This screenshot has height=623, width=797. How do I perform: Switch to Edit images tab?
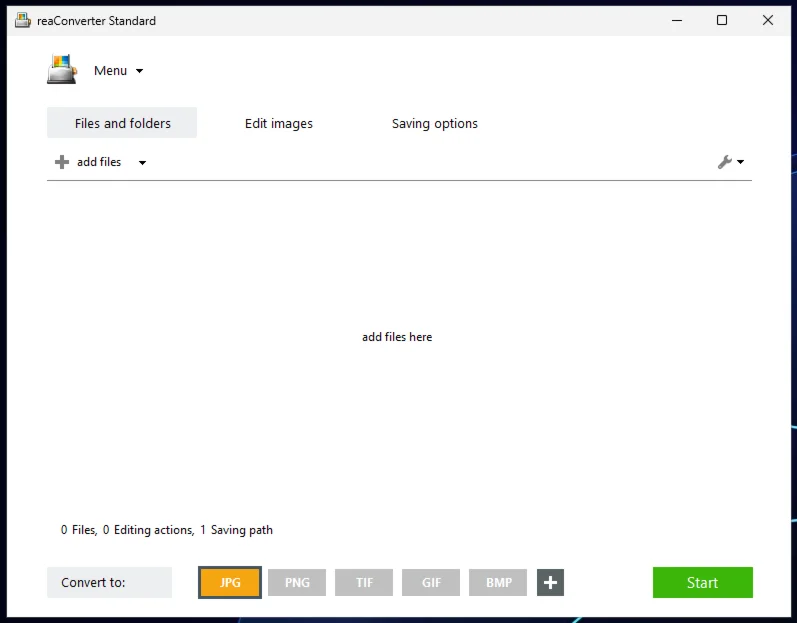point(279,123)
